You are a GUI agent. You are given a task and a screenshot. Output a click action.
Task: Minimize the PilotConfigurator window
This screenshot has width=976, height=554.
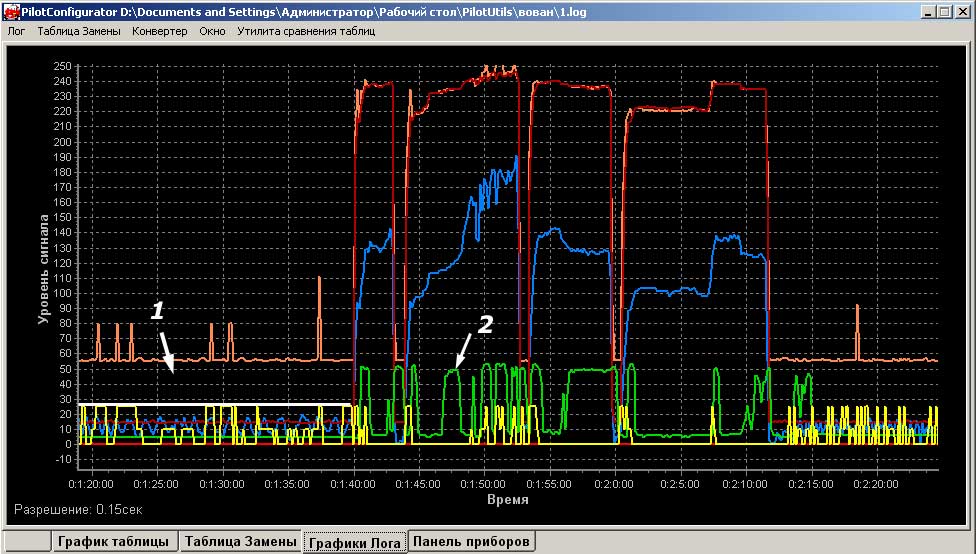[x=928, y=11]
